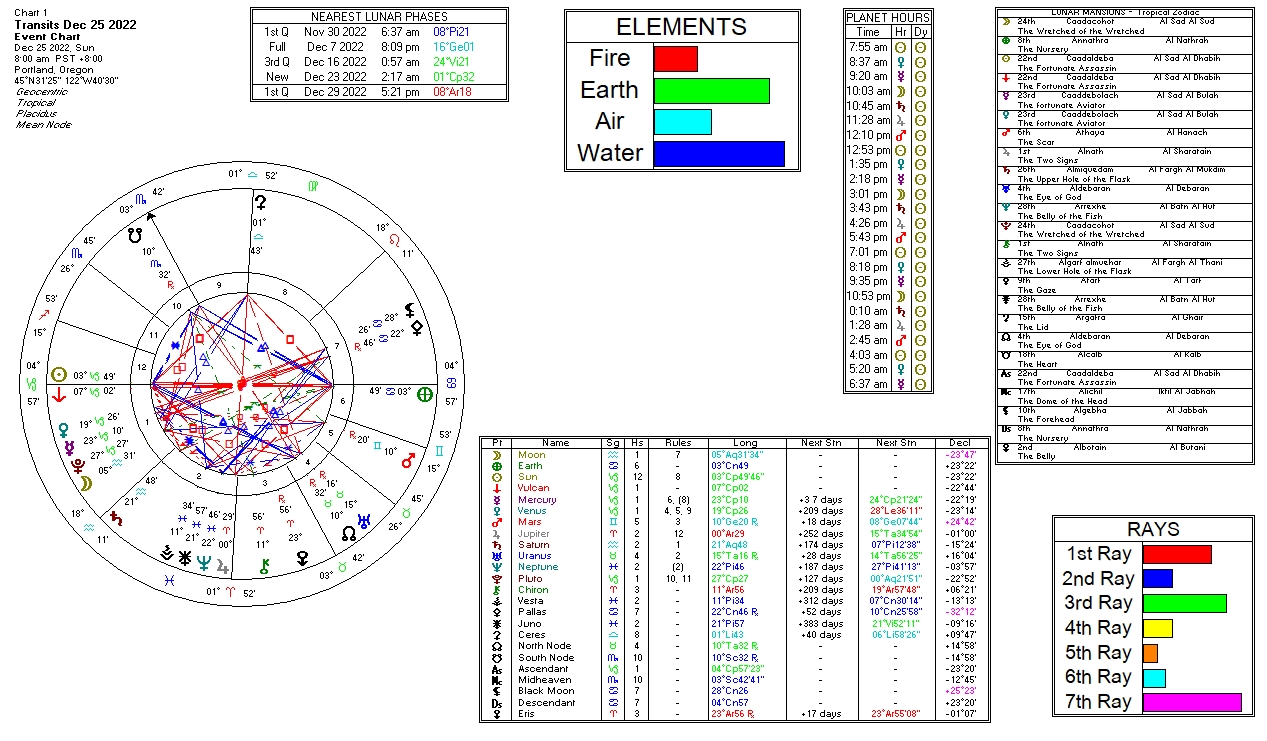Click the teal Neptune glyph in the wheel
Image resolution: width=1267 pixels, height=741 pixels.
pos(204,562)
